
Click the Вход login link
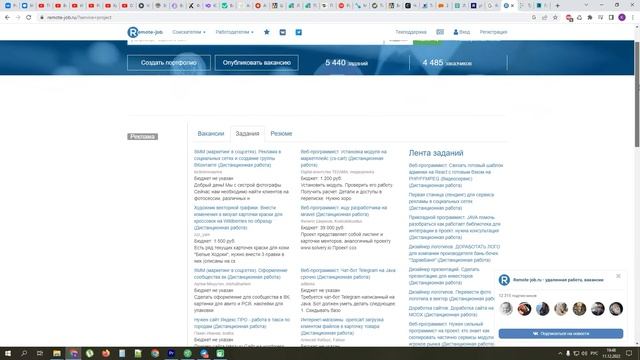pos(462,32)
